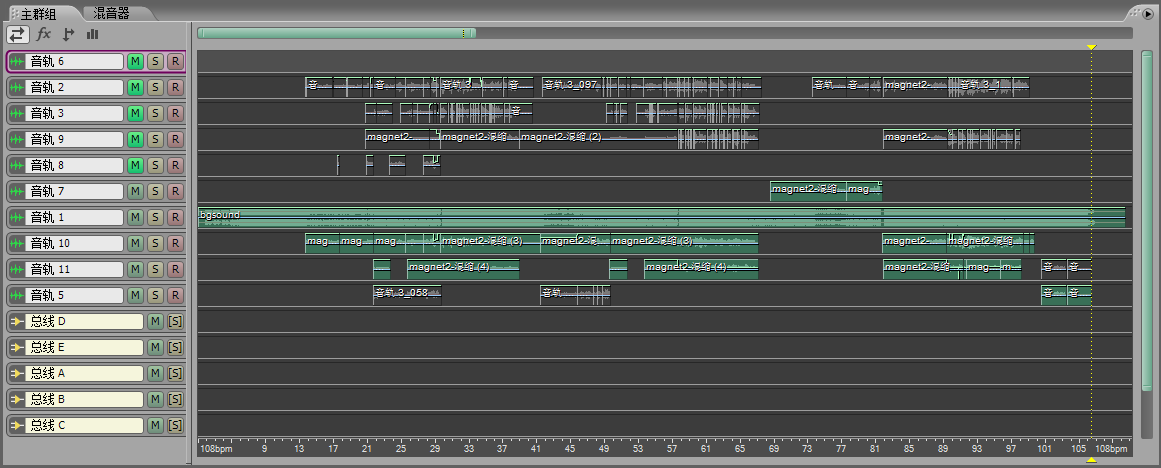Click the bus icon of 总线 B
Screen dimensions: 1161x468
tap(16, 400)
